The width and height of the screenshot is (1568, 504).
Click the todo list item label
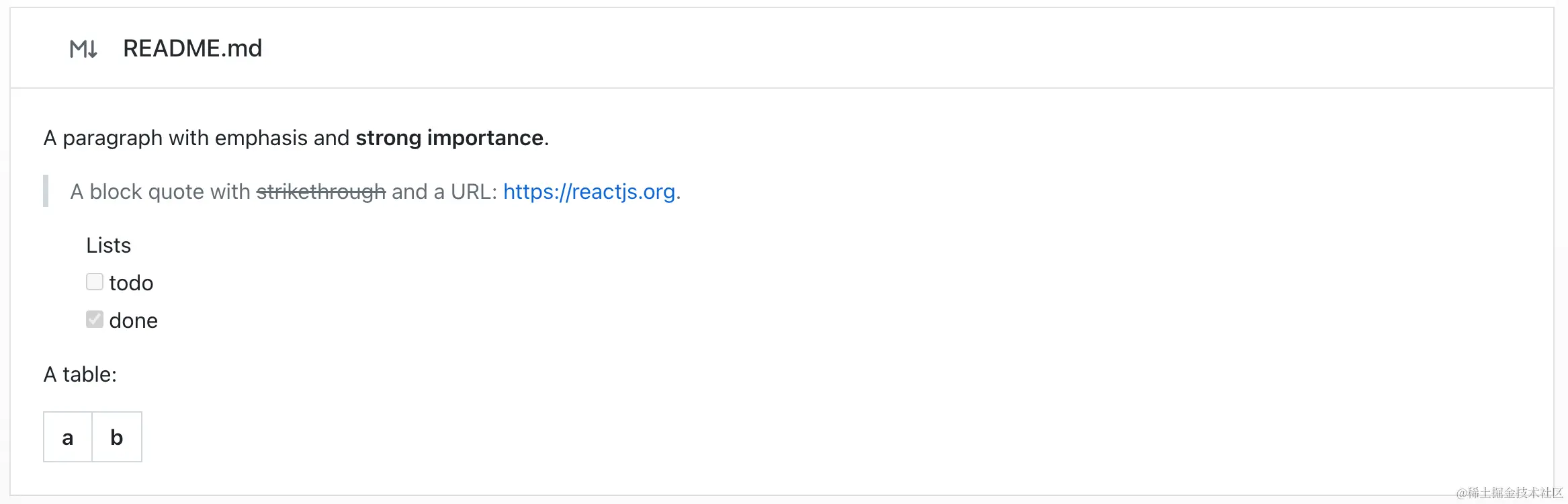point(131,283)
